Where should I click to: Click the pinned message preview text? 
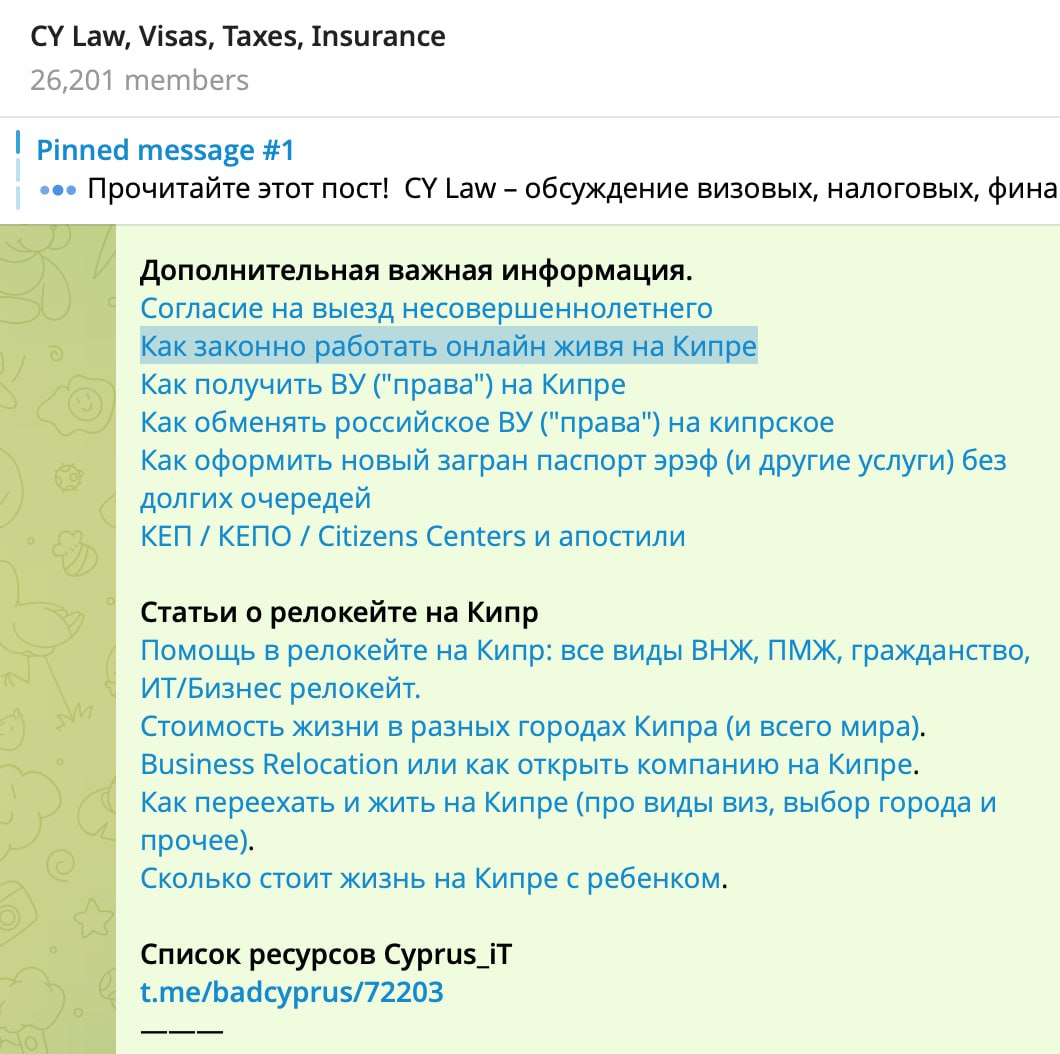pyautogui.click(x=572, y=189)
